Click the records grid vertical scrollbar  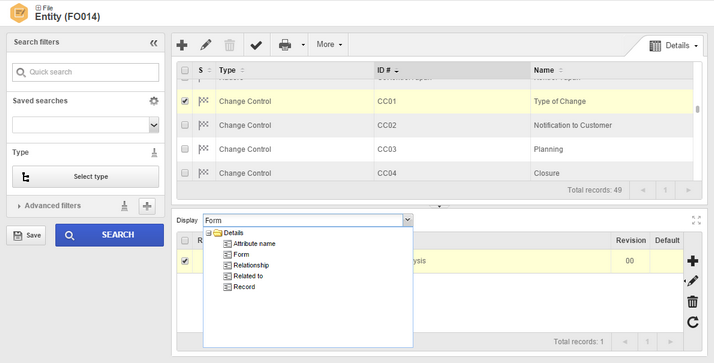pos(698,110)
